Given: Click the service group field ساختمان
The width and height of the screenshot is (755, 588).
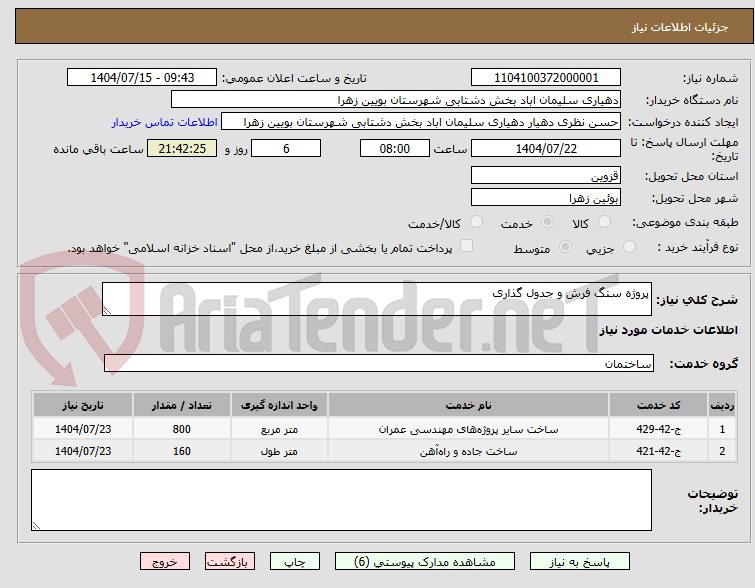Looking at the screenshot, I should click(378, 363).
